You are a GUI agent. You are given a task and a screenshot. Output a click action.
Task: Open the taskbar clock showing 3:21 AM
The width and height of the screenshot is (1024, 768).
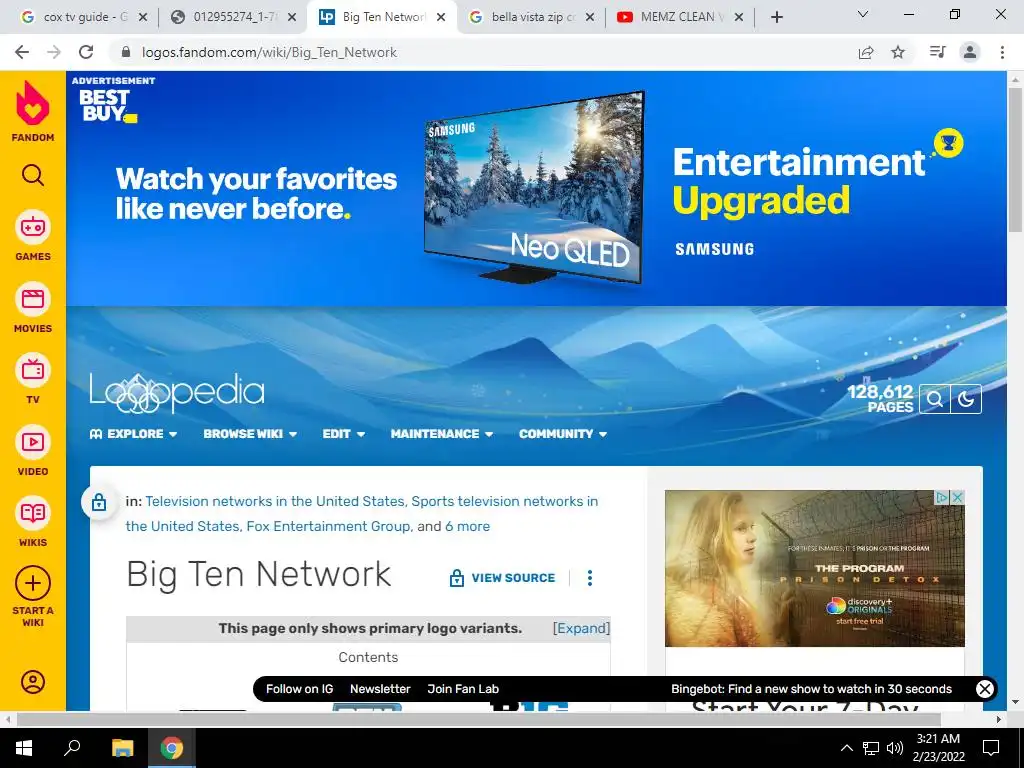pyautogui.click(x=938, y=748)
